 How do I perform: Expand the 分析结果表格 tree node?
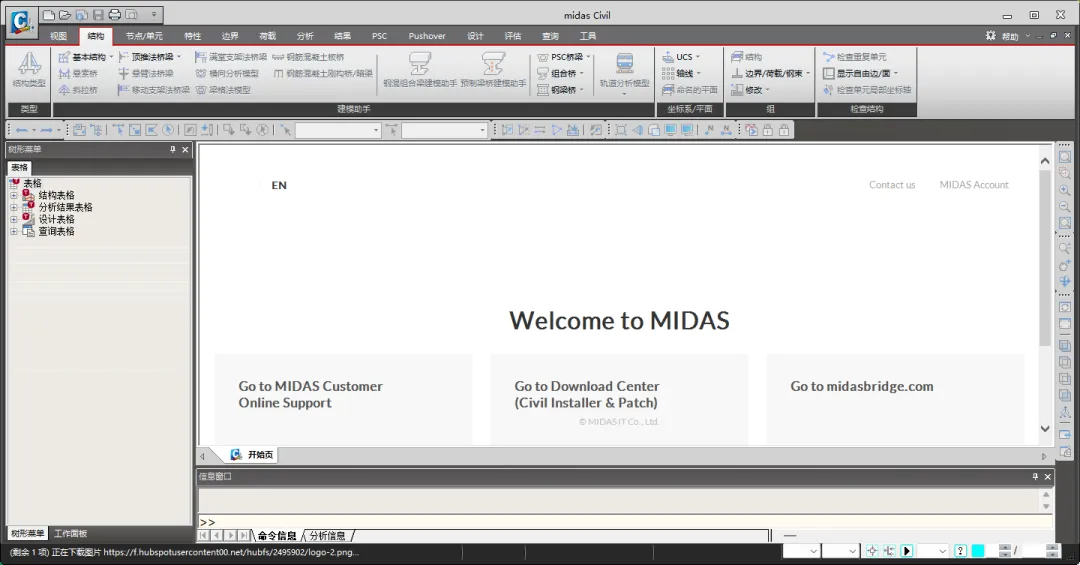click(x=13, y=207)
